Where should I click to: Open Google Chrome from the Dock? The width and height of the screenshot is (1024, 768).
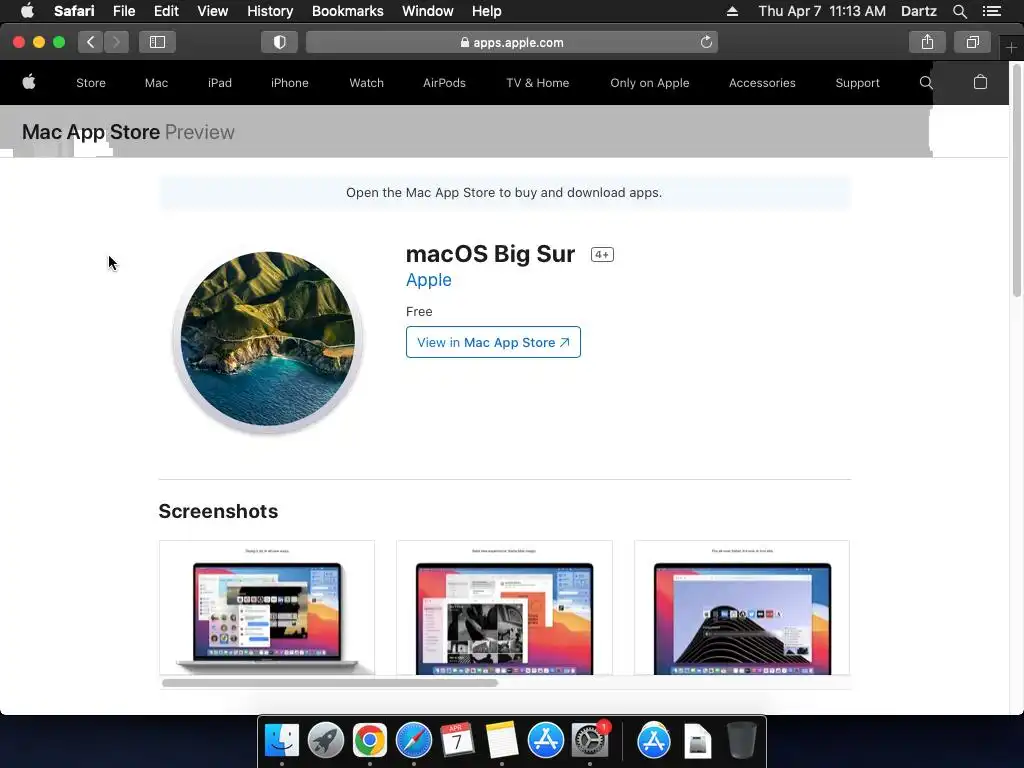point(370,741)
